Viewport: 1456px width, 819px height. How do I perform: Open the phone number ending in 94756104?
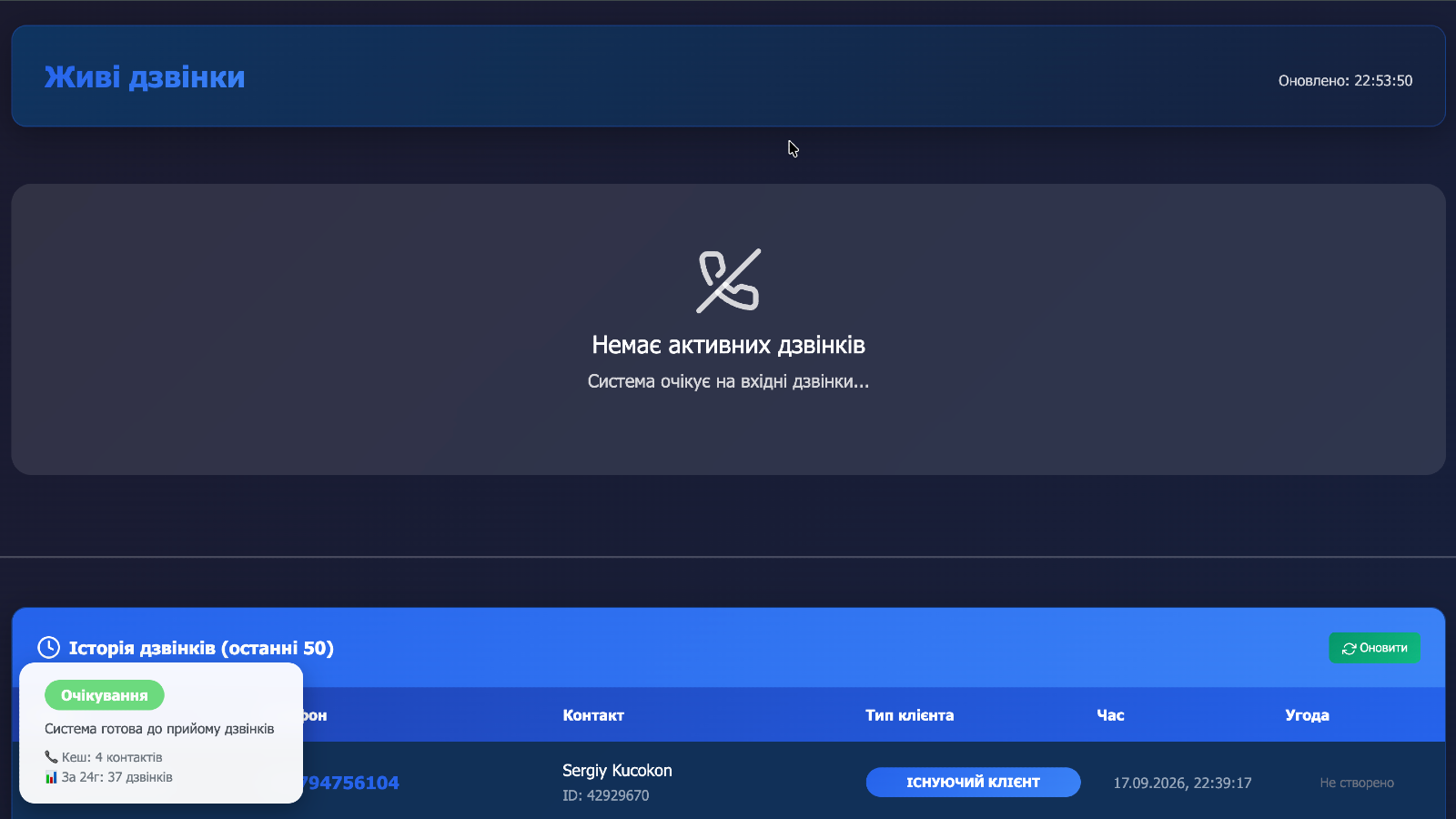(x=349, y=783)
